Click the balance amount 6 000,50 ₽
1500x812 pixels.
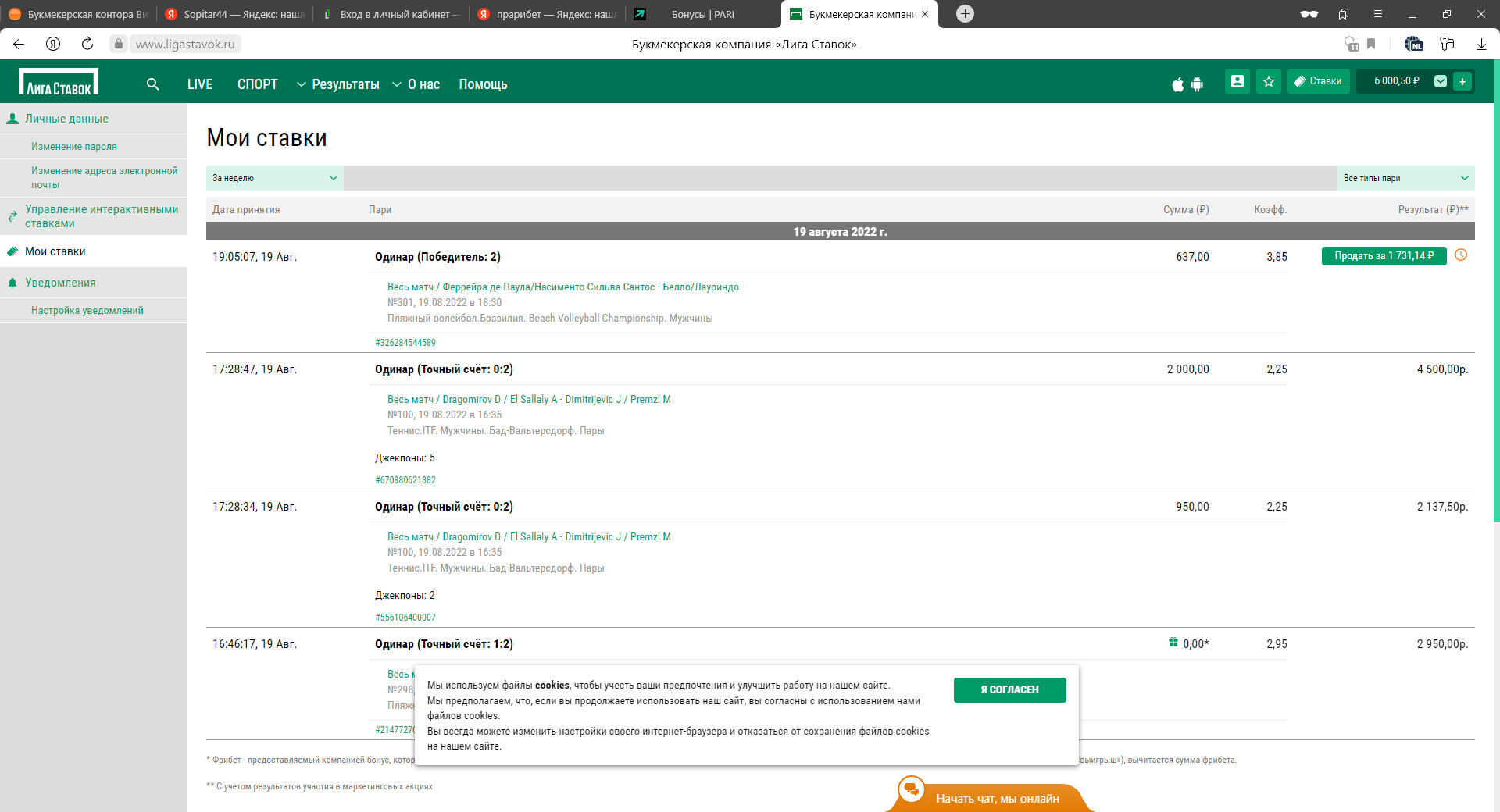click(1397, 81)
